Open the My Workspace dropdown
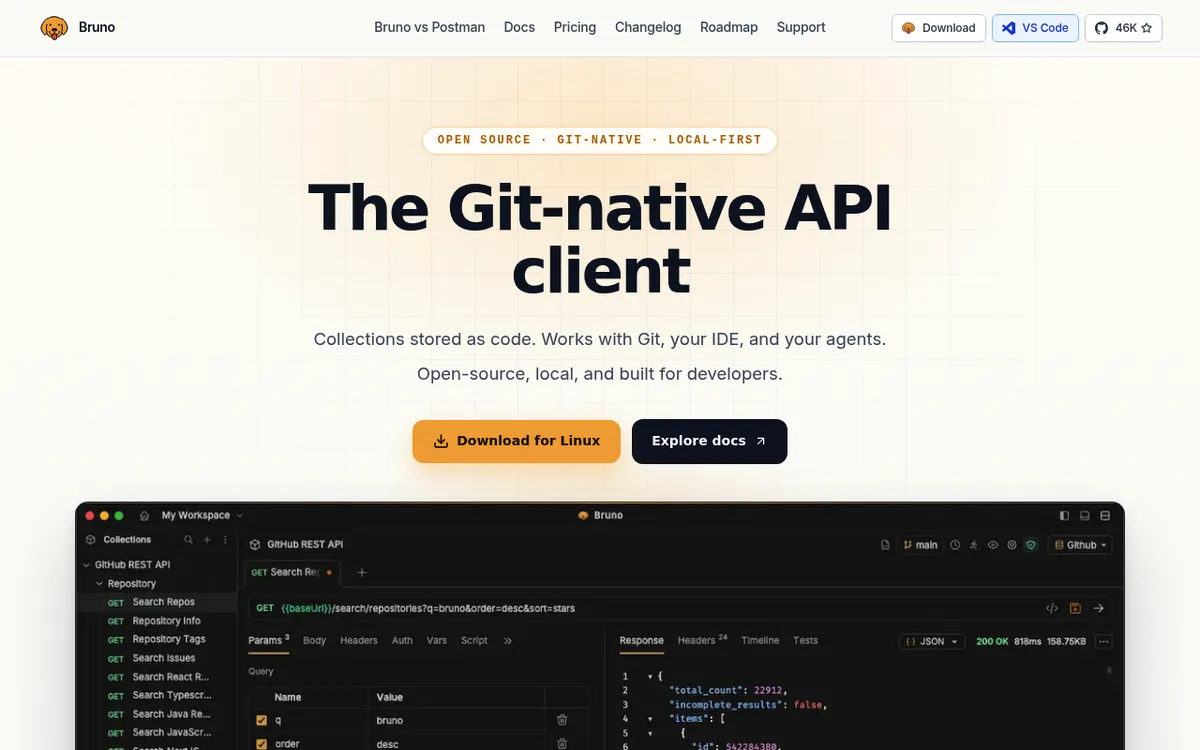Image resolution: width=1200 pixels, height=750 pixels. [202, 516]
